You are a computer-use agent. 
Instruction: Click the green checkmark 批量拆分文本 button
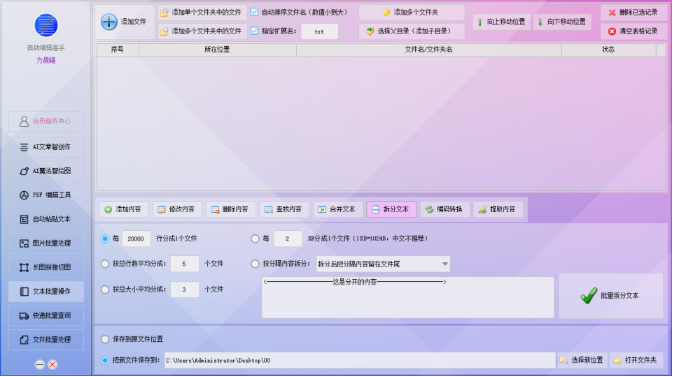pyautogui.click(x=610, y=296)
